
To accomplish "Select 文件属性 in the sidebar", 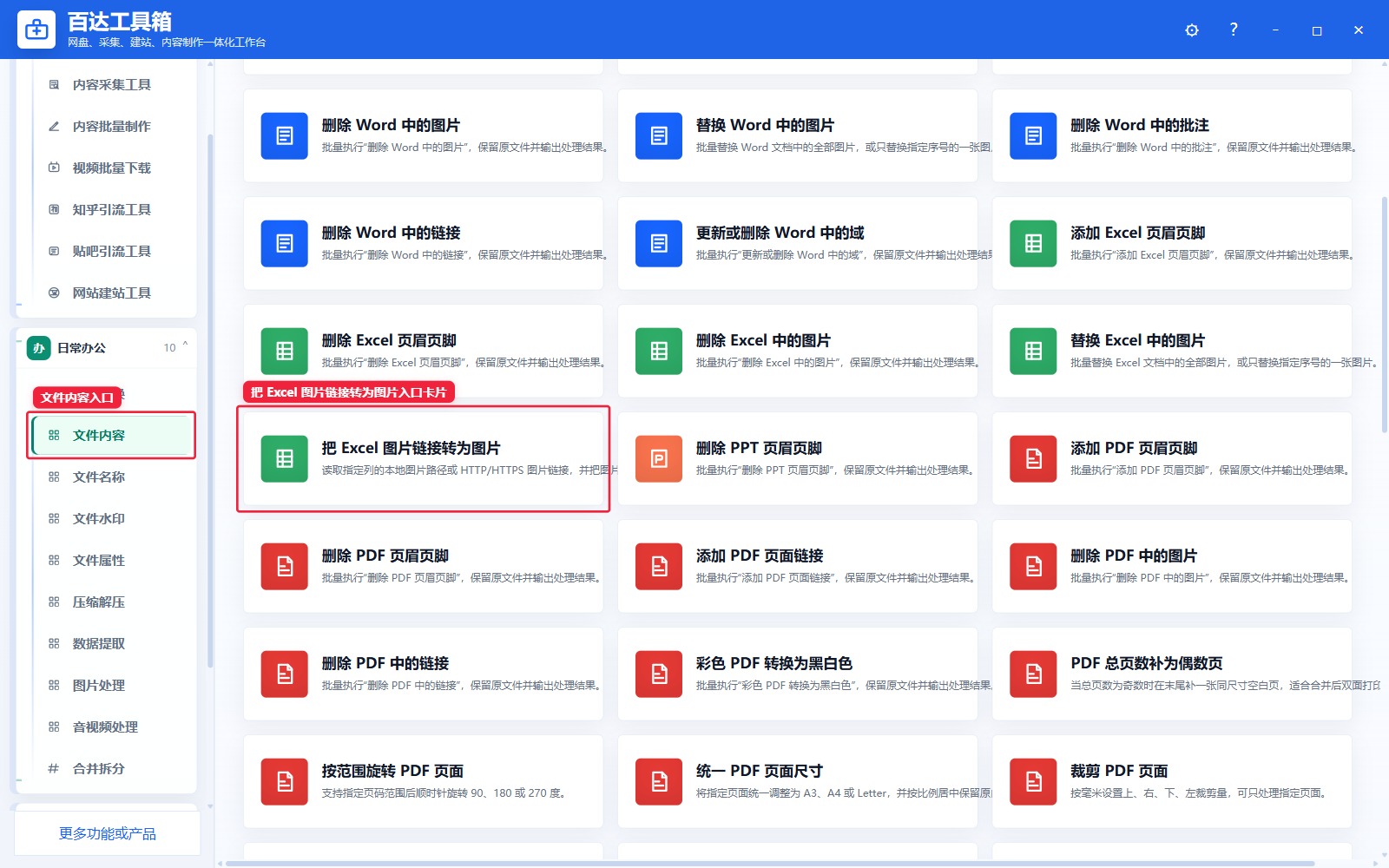I will [x=111, y=561].
